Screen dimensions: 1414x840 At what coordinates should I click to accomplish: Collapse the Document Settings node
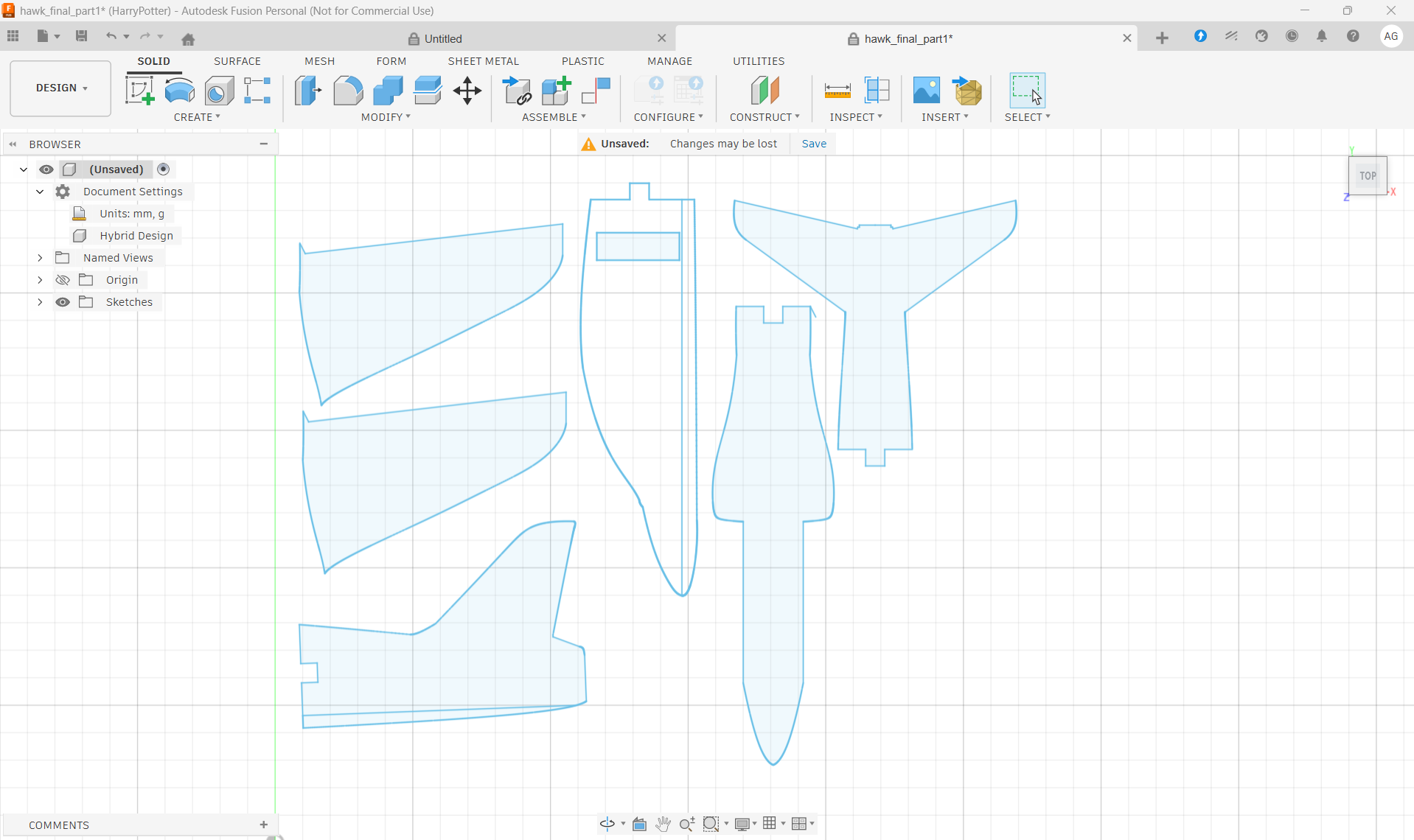pyautogui.click(x=40, y=192)
